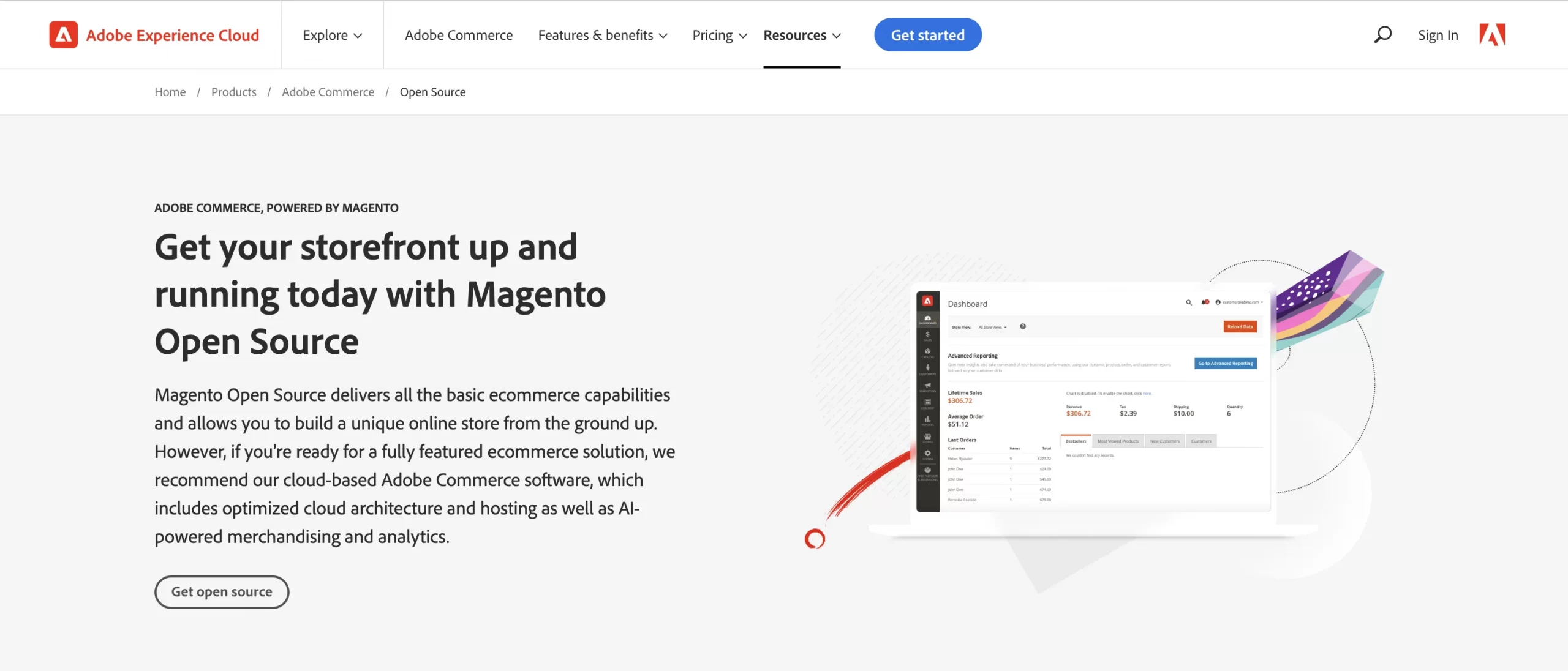
Task: Open the Adobe Commerce nav link
Action: (459, 35)
